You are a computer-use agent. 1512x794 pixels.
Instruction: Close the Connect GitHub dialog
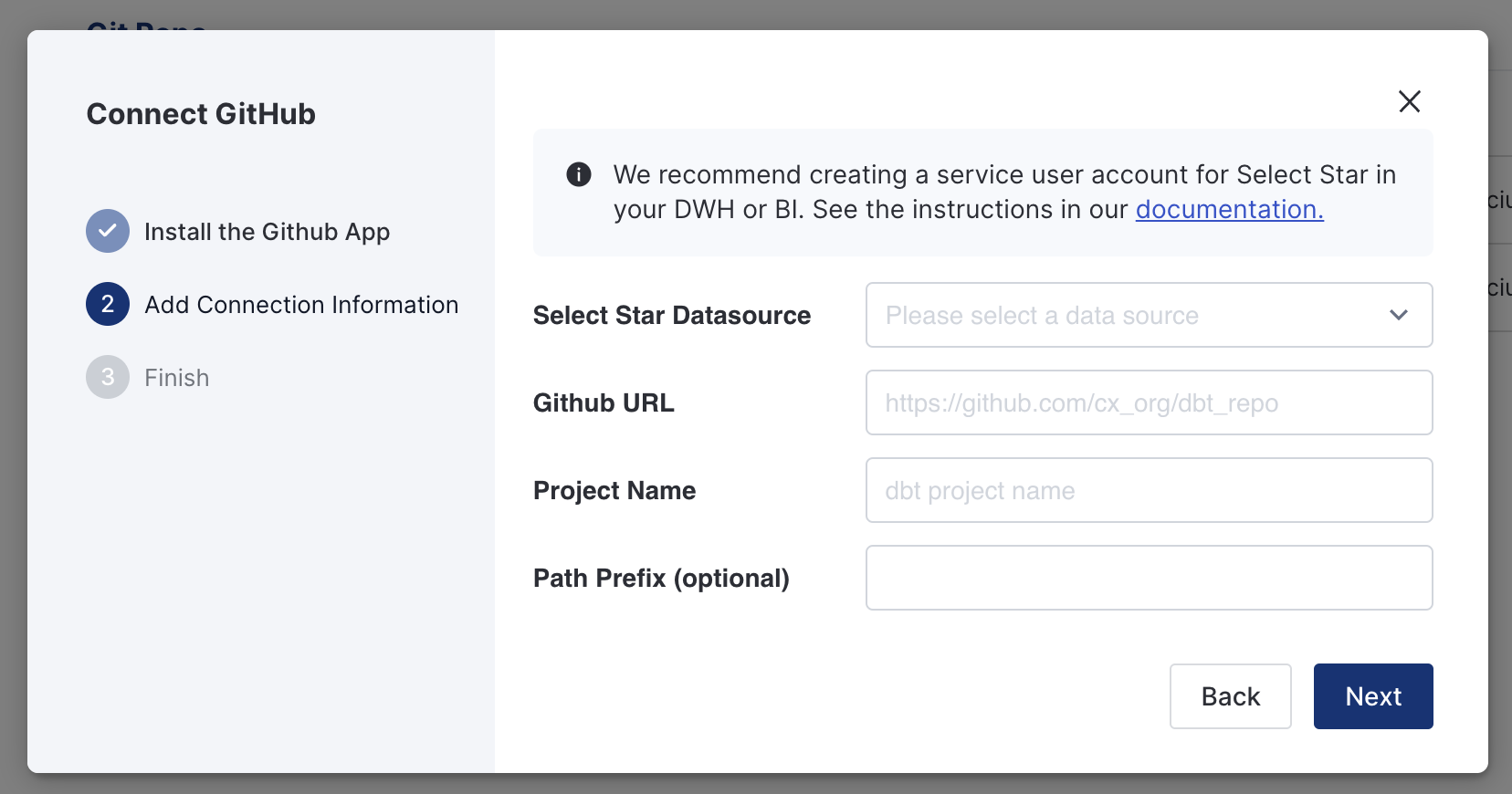click(x=1409, y=101)
